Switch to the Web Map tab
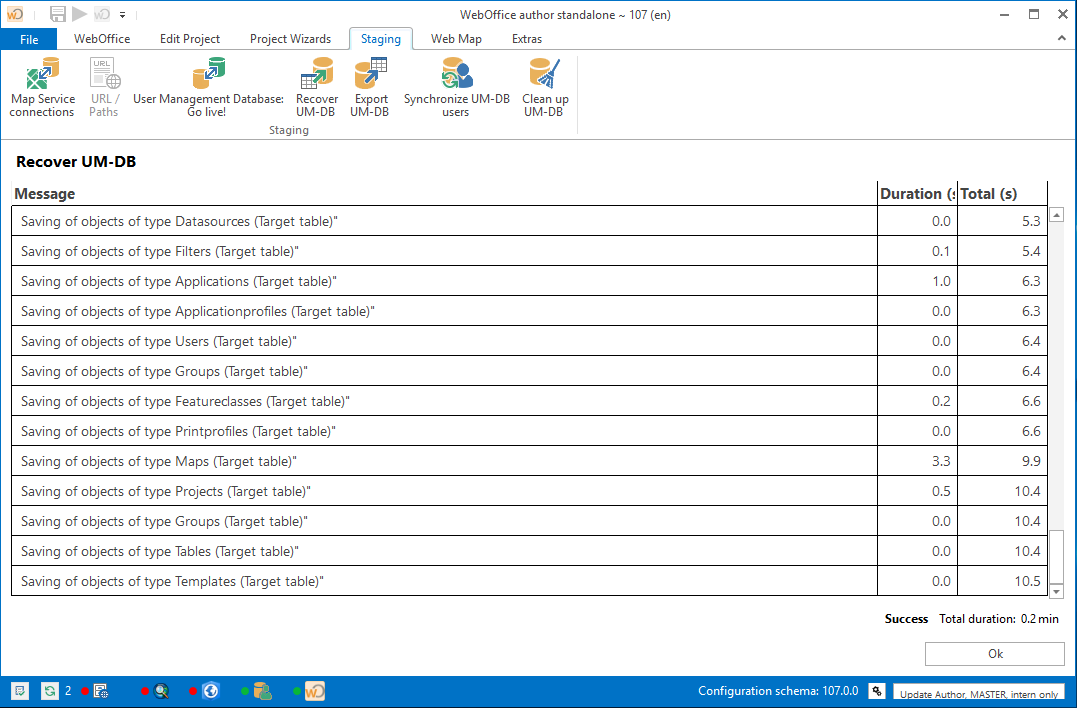 456,39
